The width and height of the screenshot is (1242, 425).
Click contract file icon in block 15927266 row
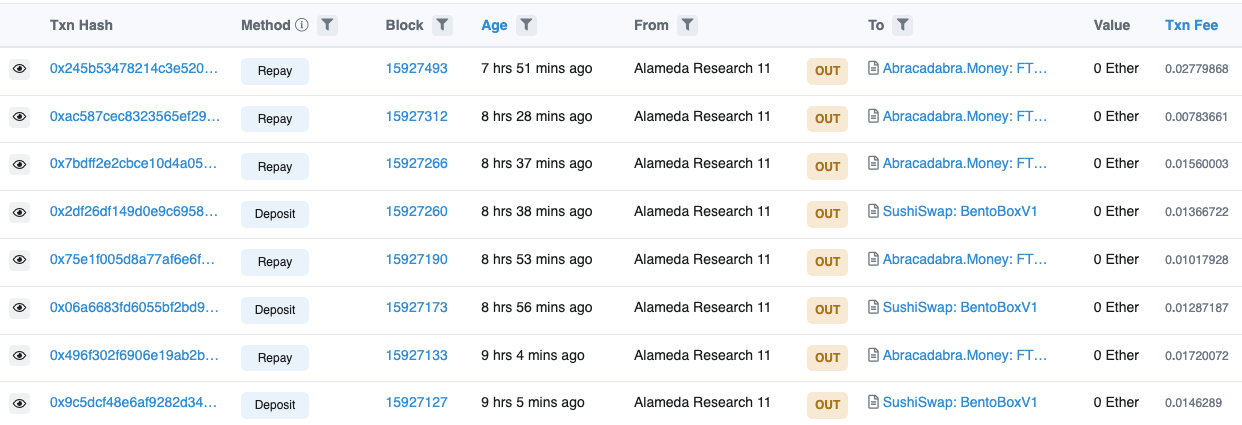pos(874,164)
